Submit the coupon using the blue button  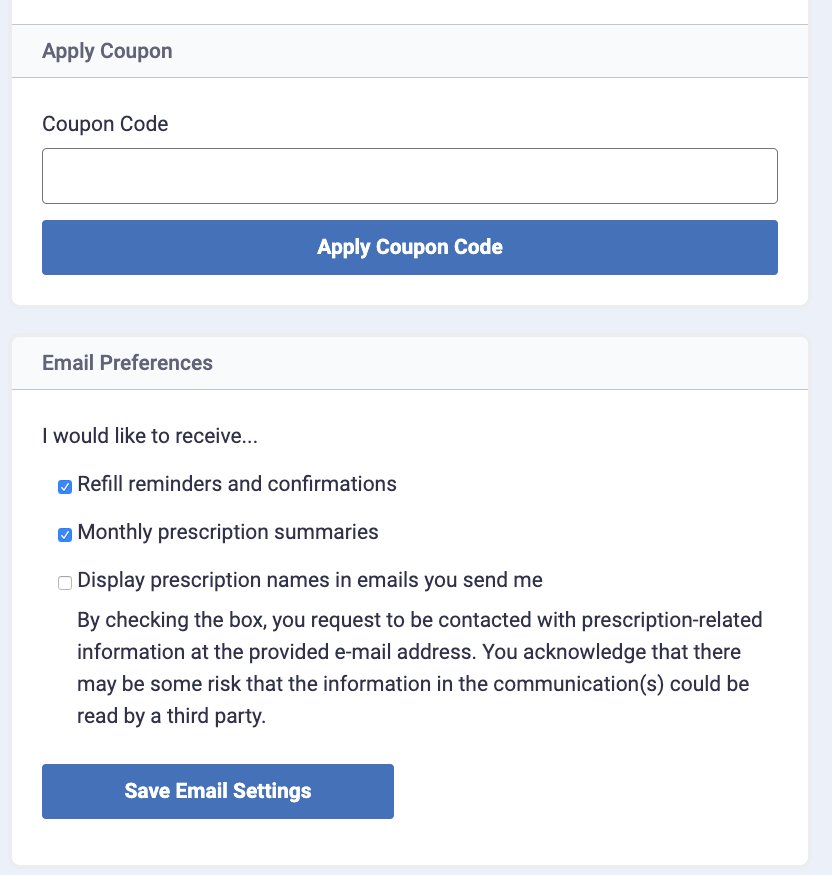[x=410, y=247]
